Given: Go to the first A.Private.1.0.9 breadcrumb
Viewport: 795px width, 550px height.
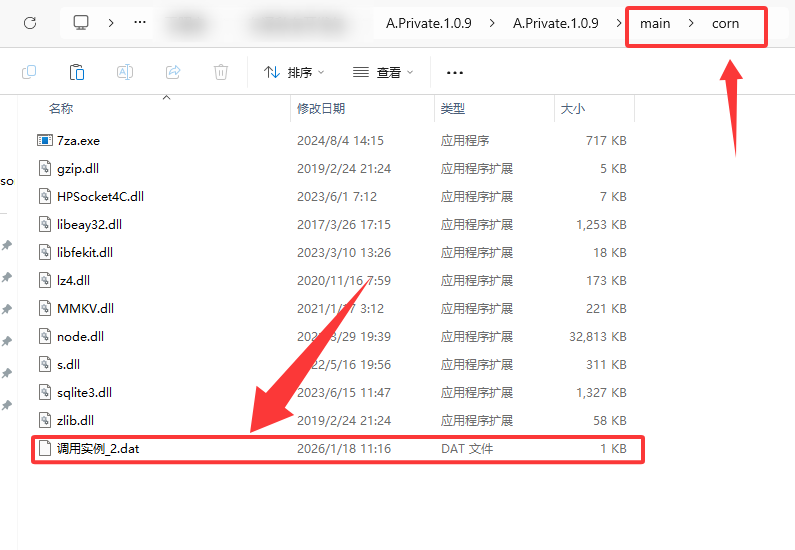Looking at the screenshot, I should pos(428,23).
